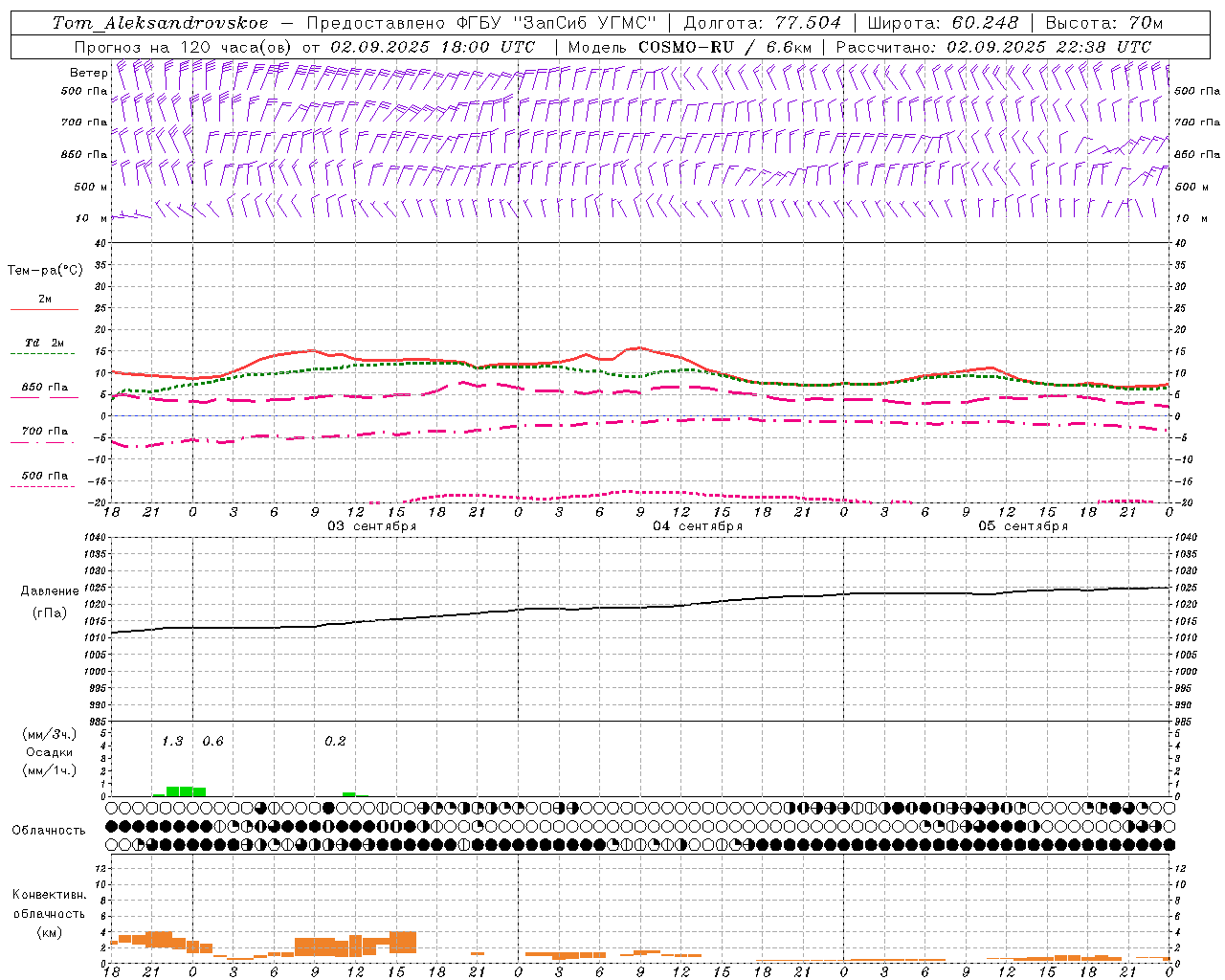Click the 'Модель COSMO-RU / 6.6км' model label
Image resolution: width=1225 pixels, height=980 pixels.
tap(690, 47)
